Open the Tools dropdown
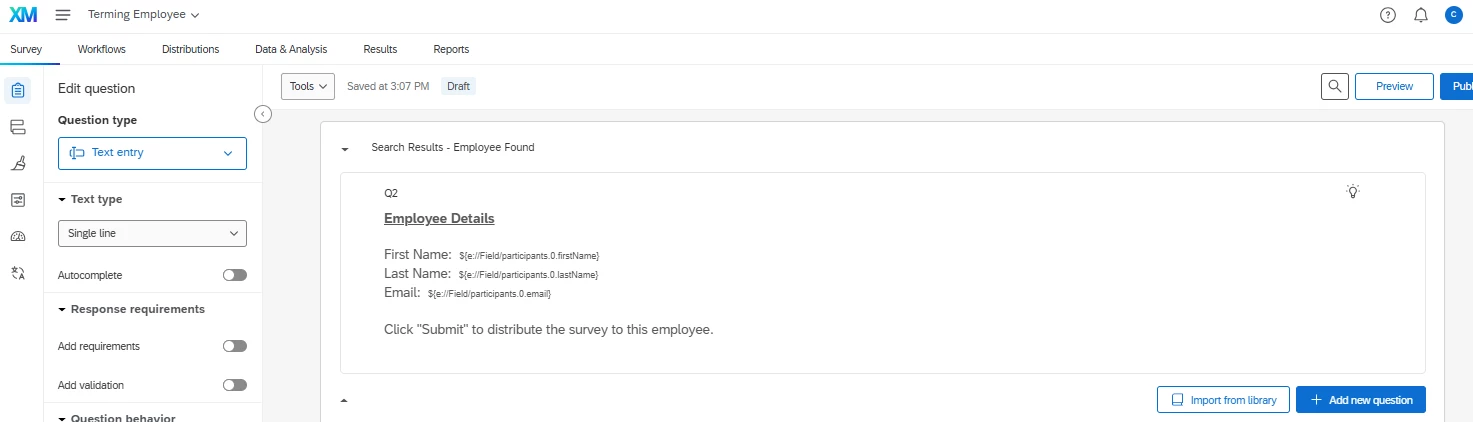Image resolution: width=1473 pixels, height=422 pixels. (308, 87)
